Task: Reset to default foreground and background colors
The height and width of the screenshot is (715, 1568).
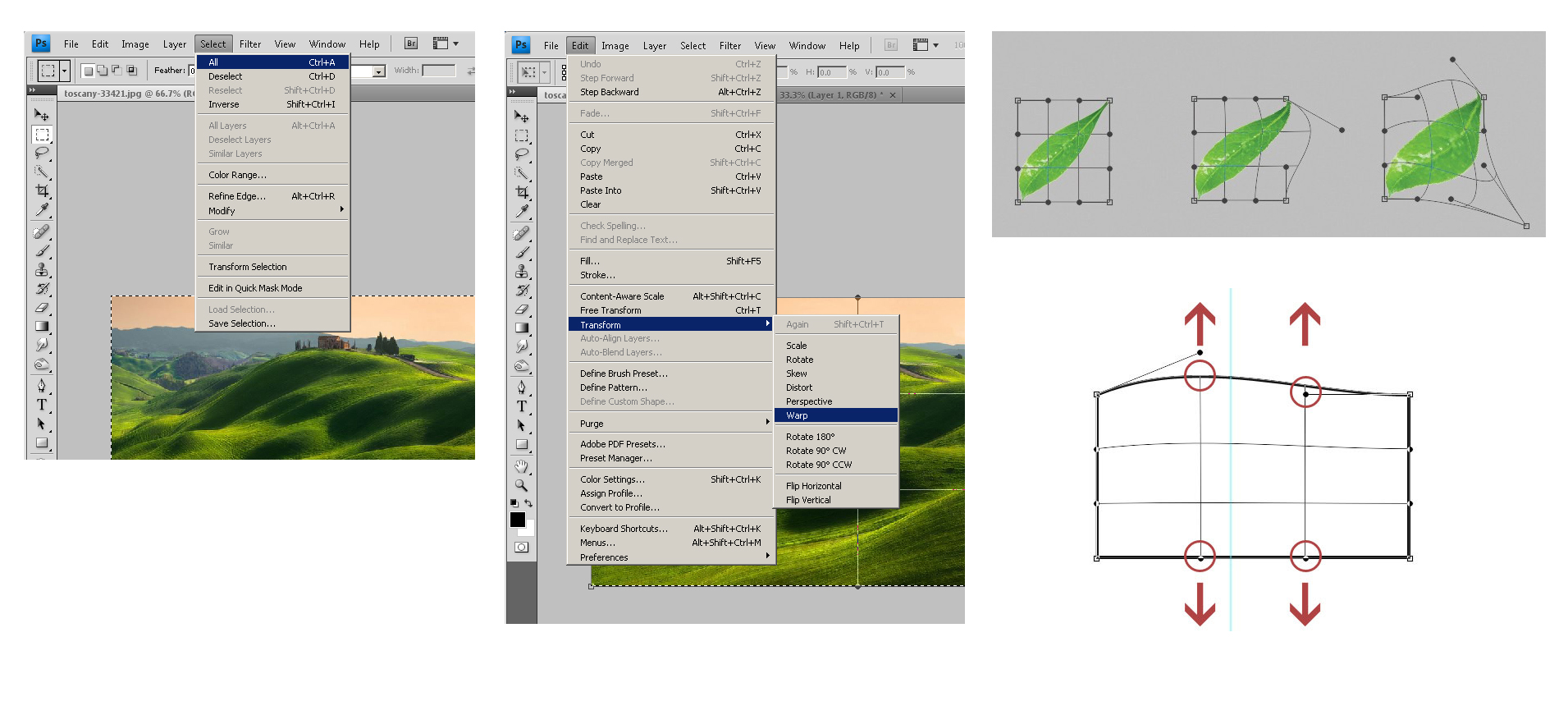Action: tap(514, 503)
